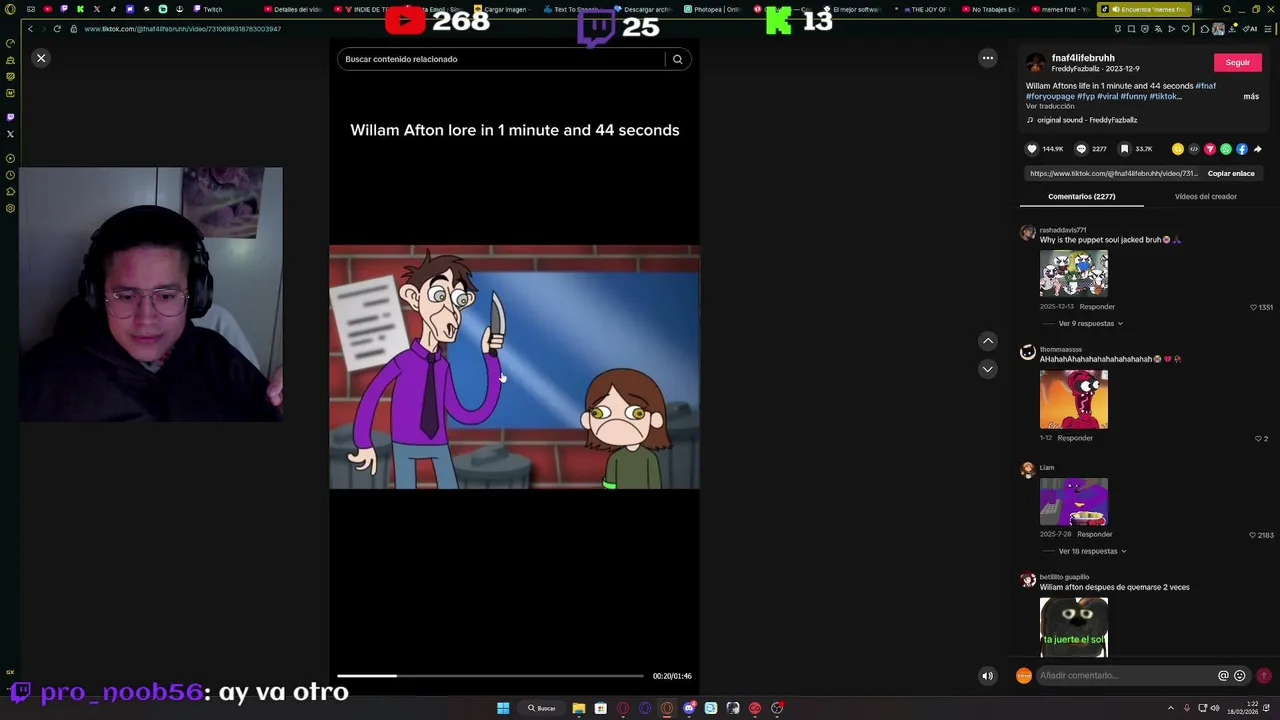Go to next video with the down arrow

click(x=988, y=369)
